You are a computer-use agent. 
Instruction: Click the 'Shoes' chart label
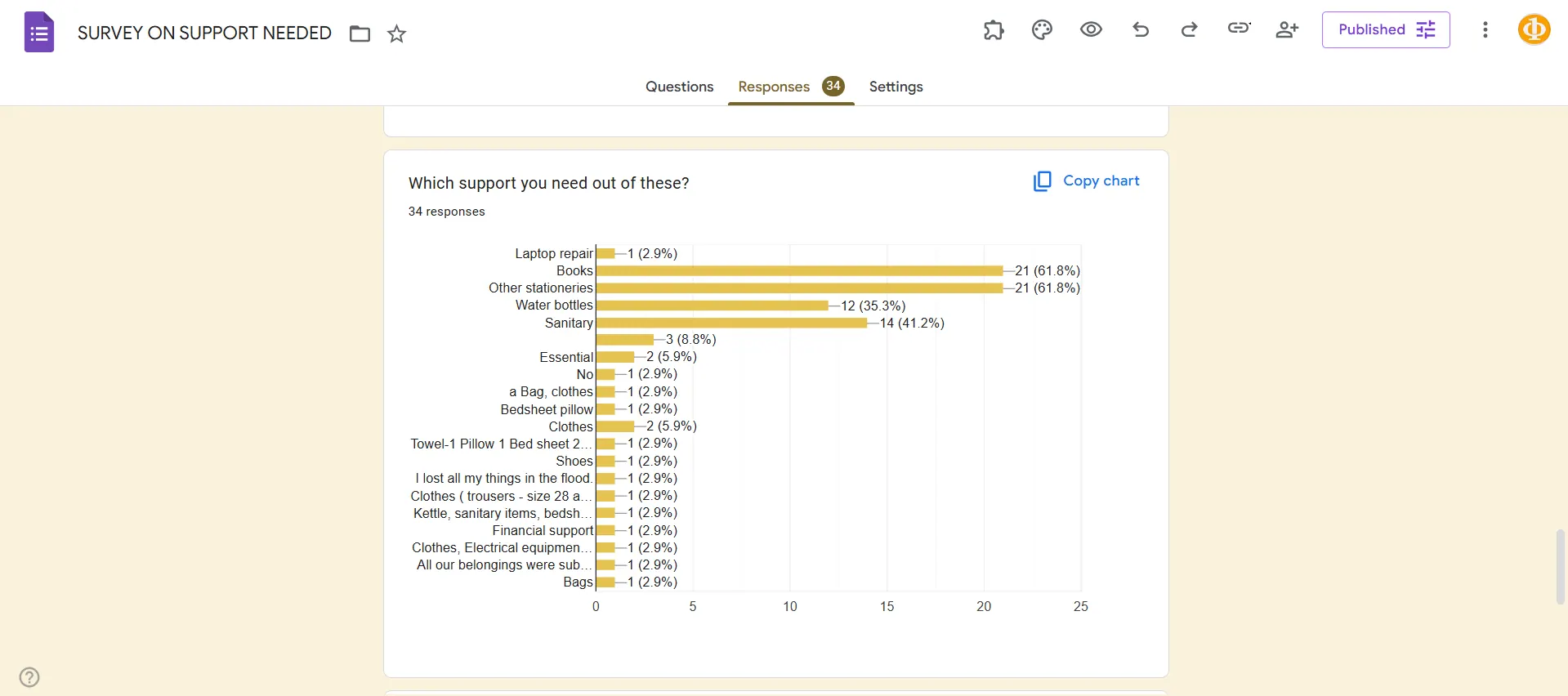[574, 462]
